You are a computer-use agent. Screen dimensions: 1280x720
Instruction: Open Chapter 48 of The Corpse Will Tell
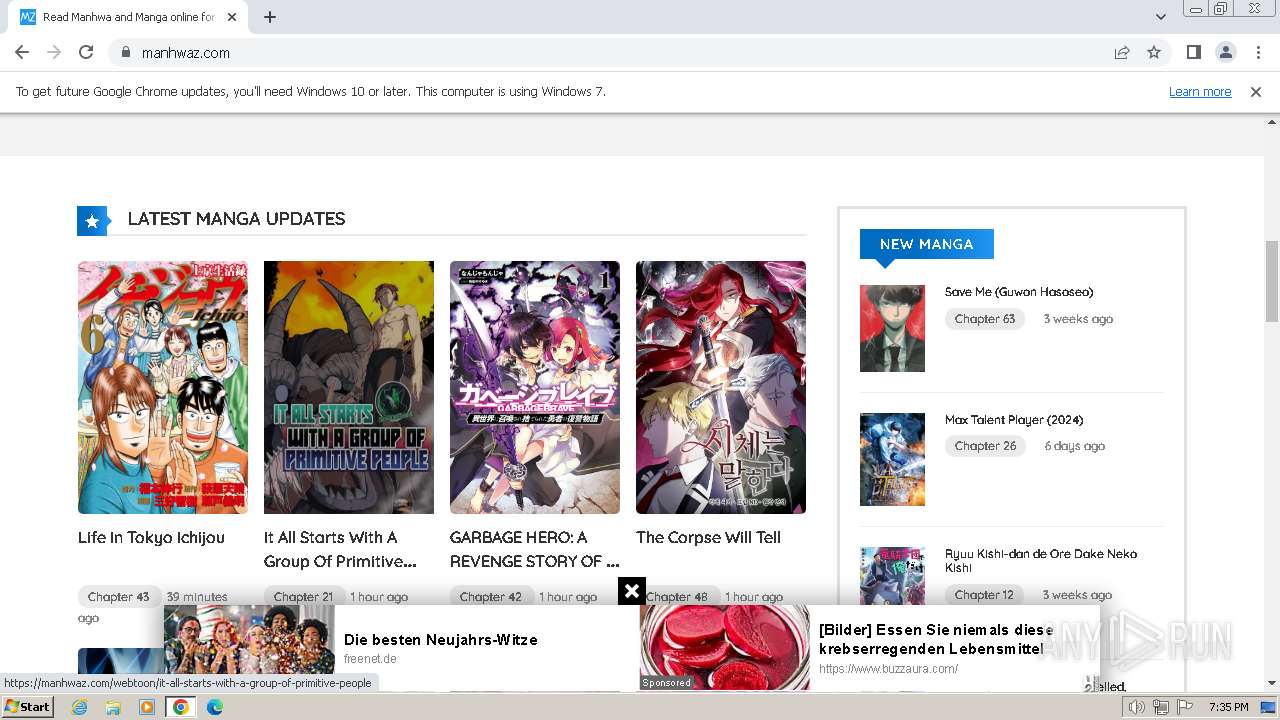tap(677, 597)
